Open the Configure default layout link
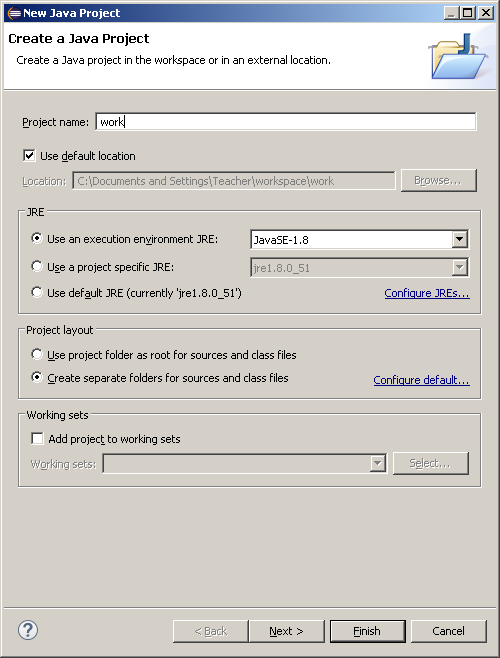Viewport: 500px width, 658px height. coord(421,380)
